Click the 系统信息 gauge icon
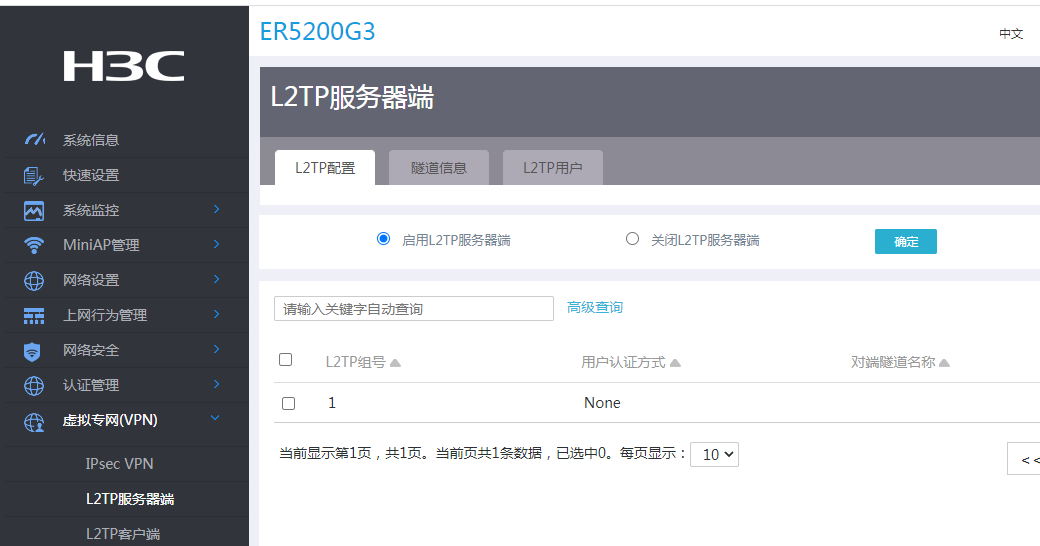This screenshot has width=1040, height=546. (x=34, y=139)
